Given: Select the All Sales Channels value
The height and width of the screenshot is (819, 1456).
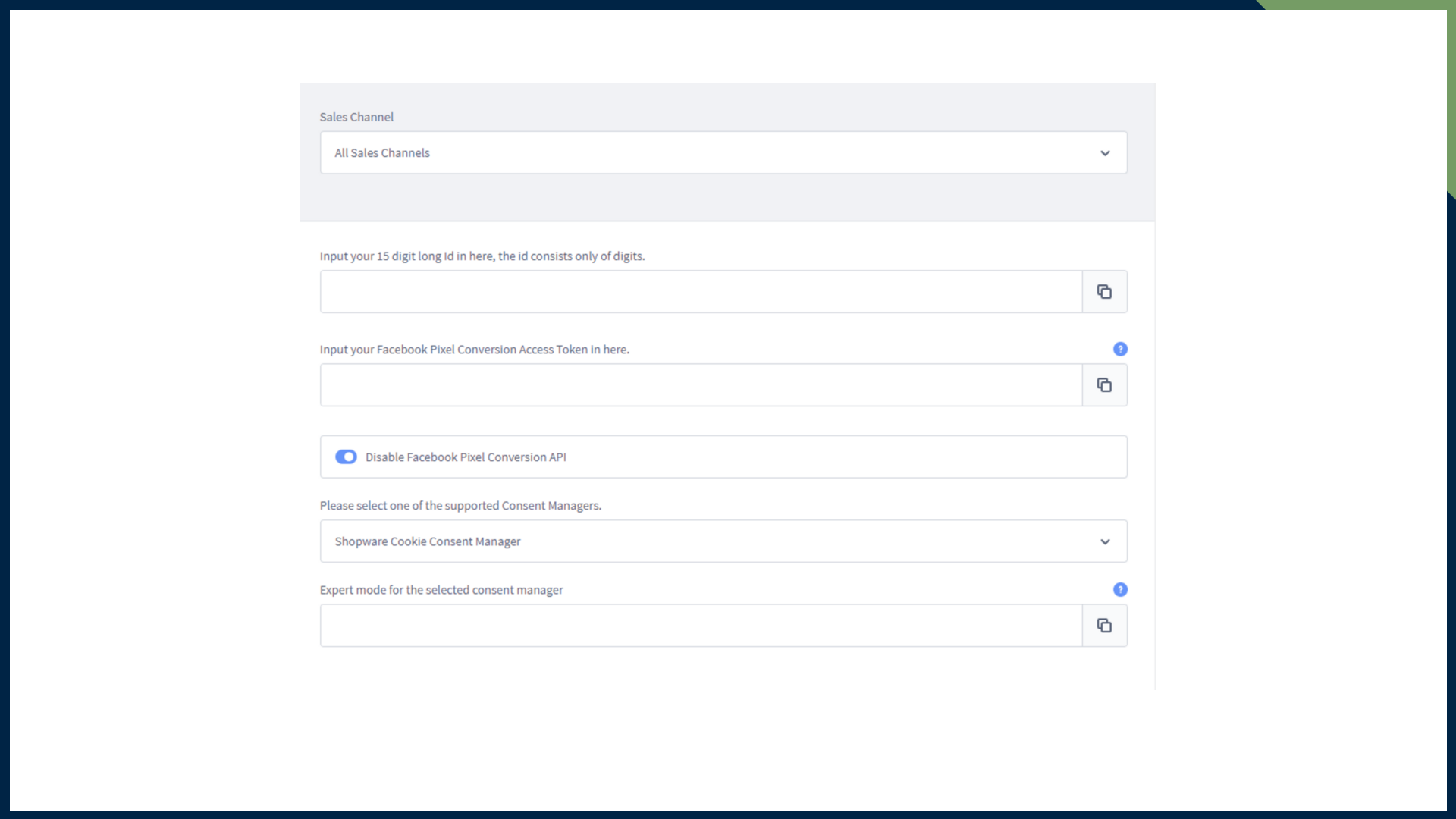Looking at the screenshot, I should point(382,153).
